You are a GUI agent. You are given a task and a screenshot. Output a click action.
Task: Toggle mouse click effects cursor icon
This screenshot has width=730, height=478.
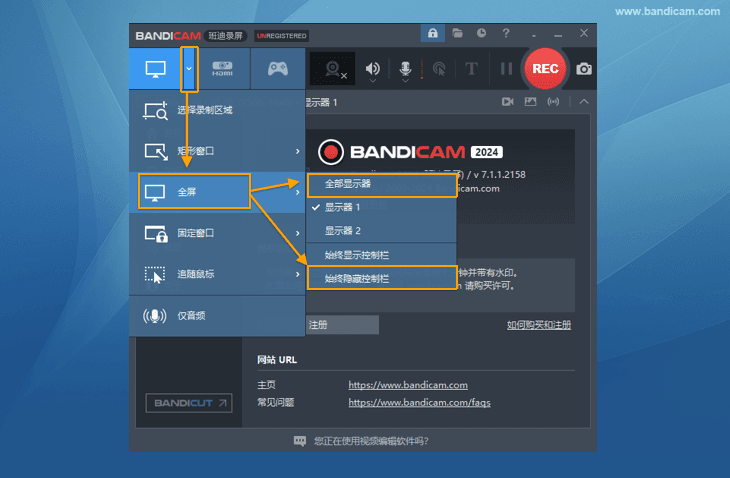(439, 69)
